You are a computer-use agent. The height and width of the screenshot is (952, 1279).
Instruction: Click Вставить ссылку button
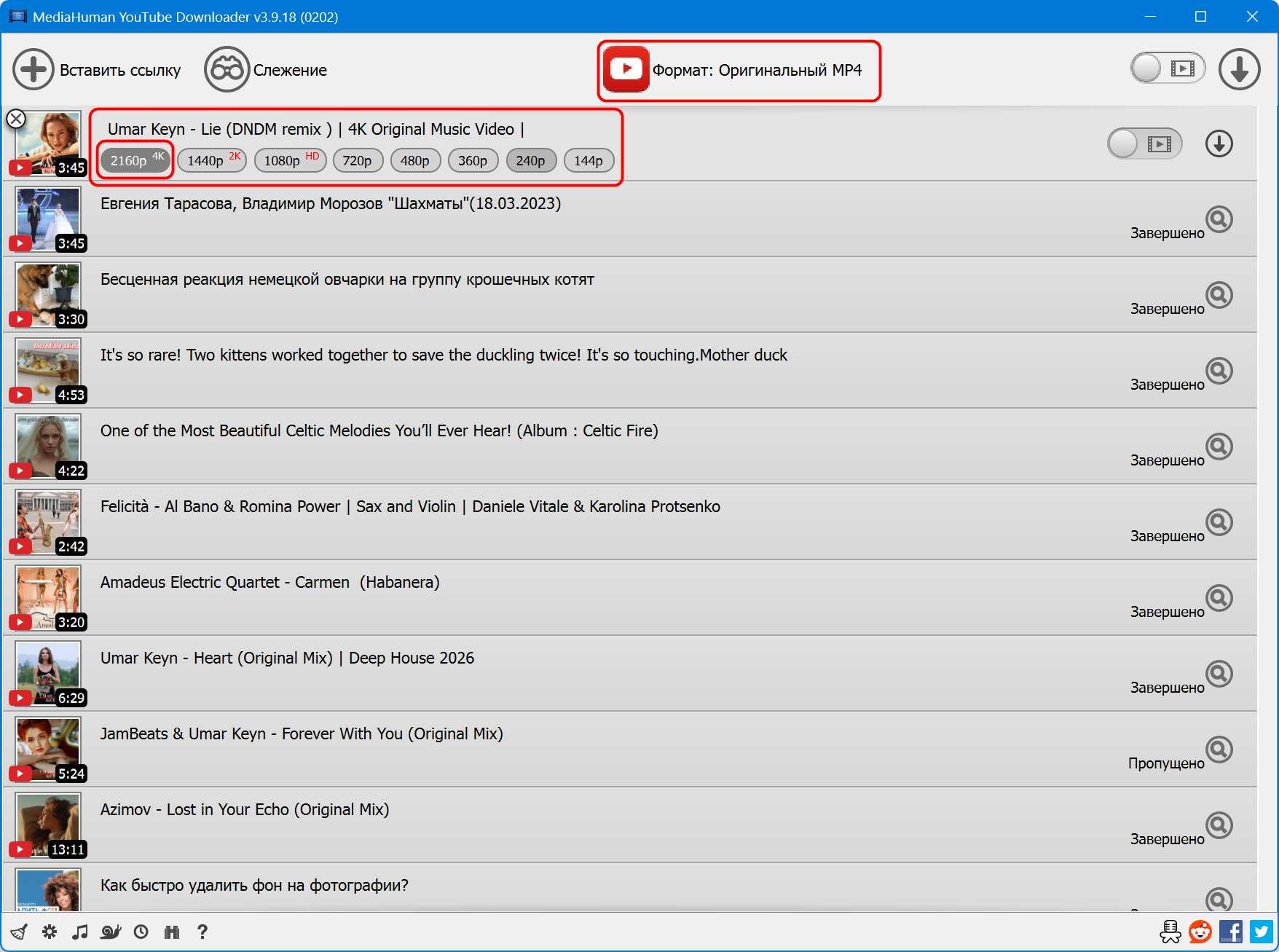[x=97, y=70]
